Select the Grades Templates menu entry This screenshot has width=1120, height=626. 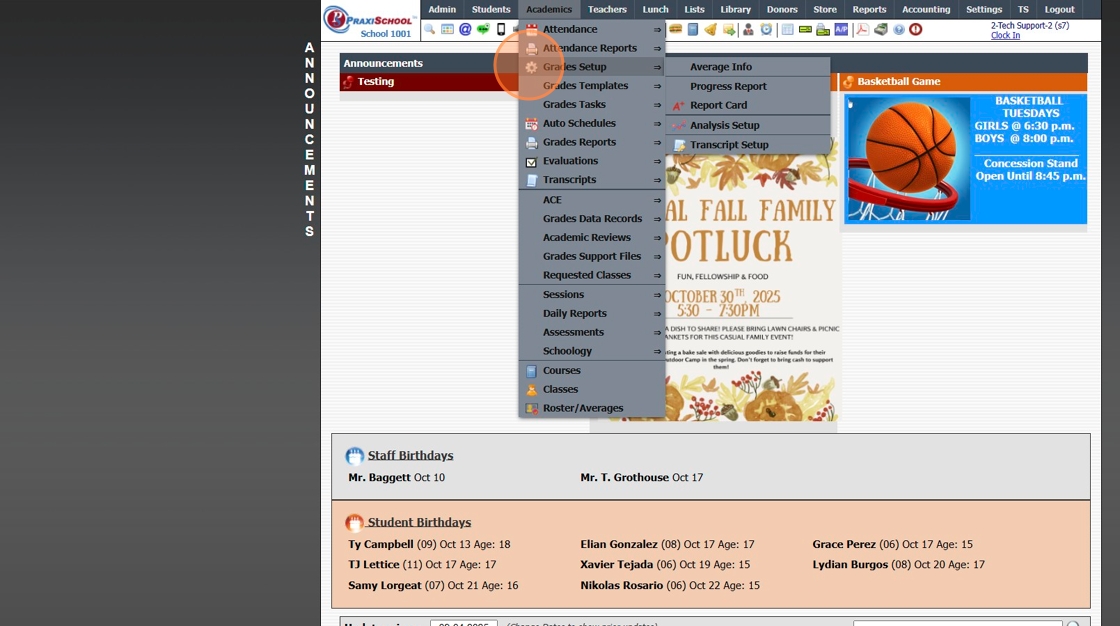point(586,85)
